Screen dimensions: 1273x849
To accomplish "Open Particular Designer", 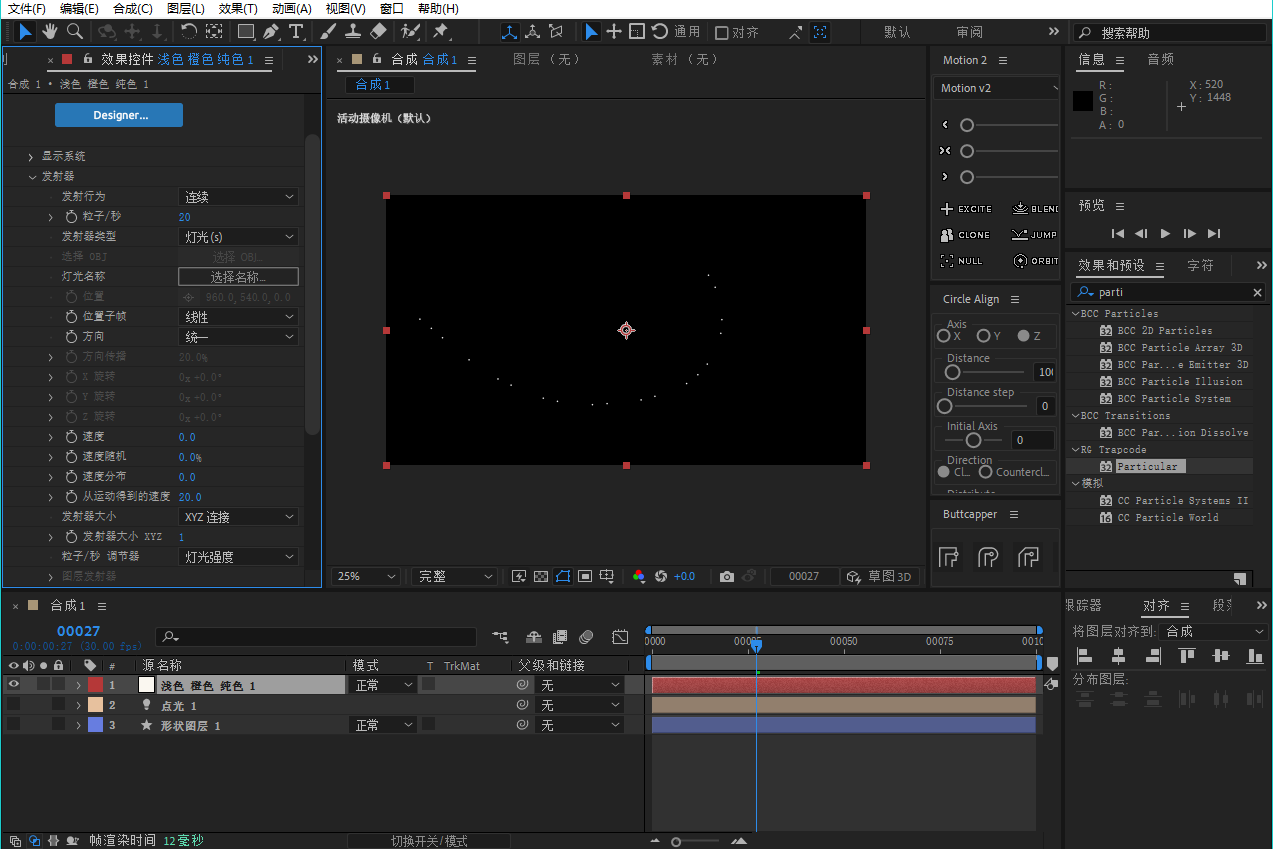I will [119, 115].
